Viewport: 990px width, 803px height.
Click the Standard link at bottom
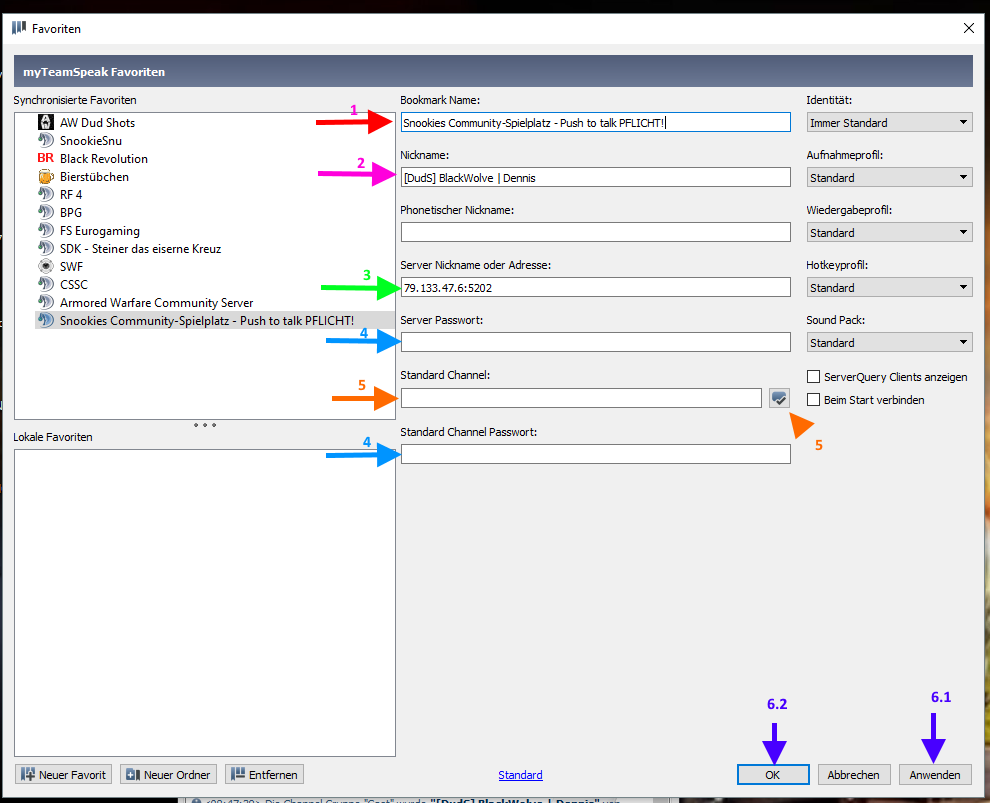pyautogui.click(x=520, y=775)
